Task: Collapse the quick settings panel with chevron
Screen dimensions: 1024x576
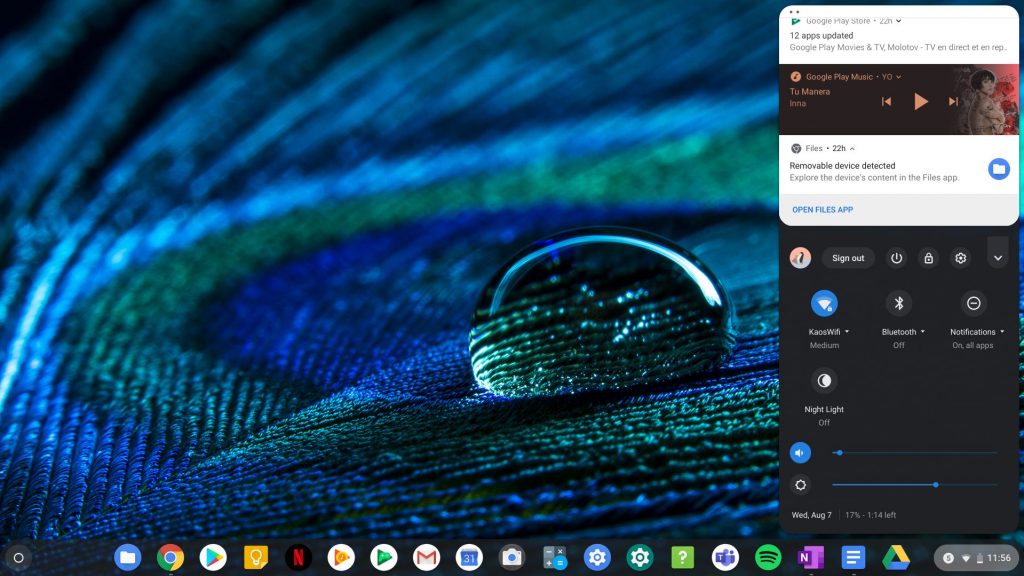Action: point(998,258)
